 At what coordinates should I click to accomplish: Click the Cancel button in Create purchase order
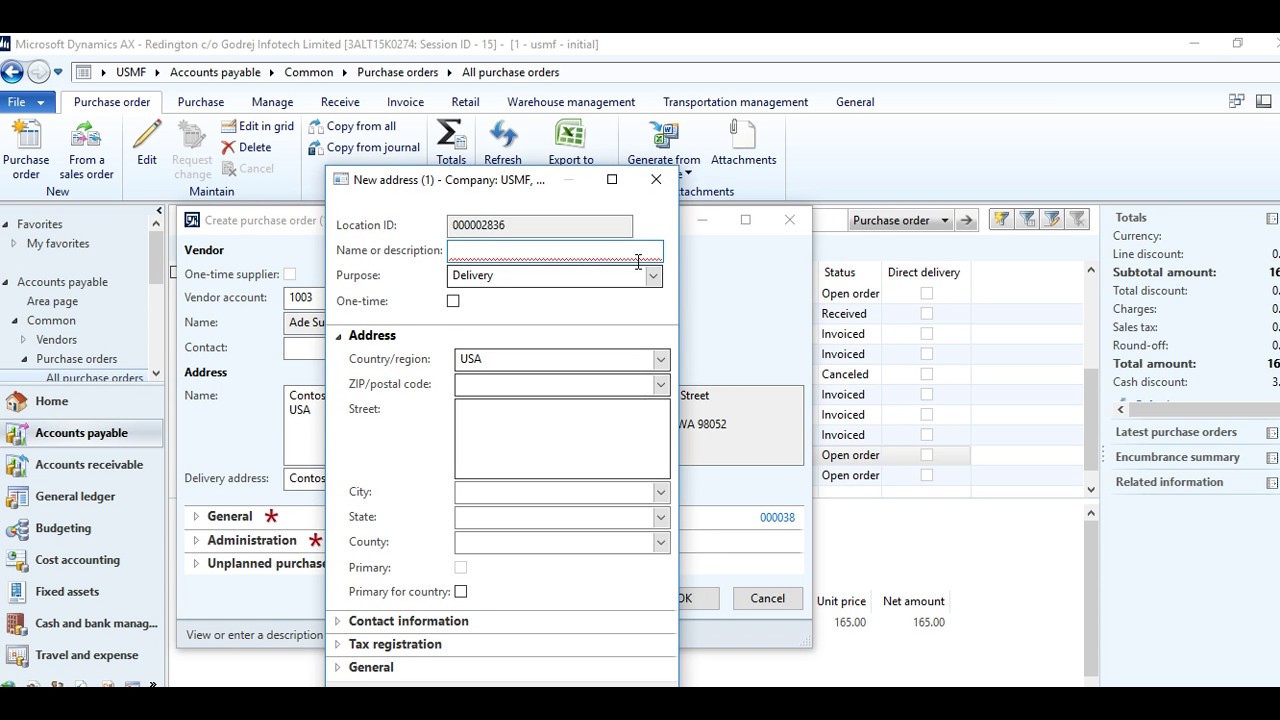(767, 598)
